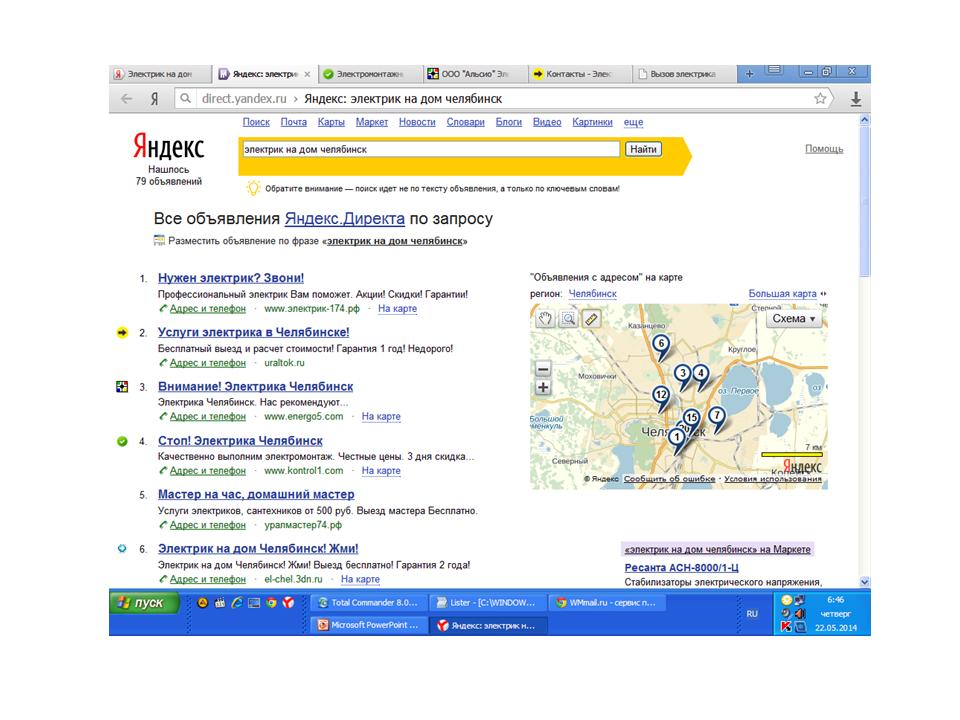Switch to Total Commander in taskbar

[x=366, y=603]
